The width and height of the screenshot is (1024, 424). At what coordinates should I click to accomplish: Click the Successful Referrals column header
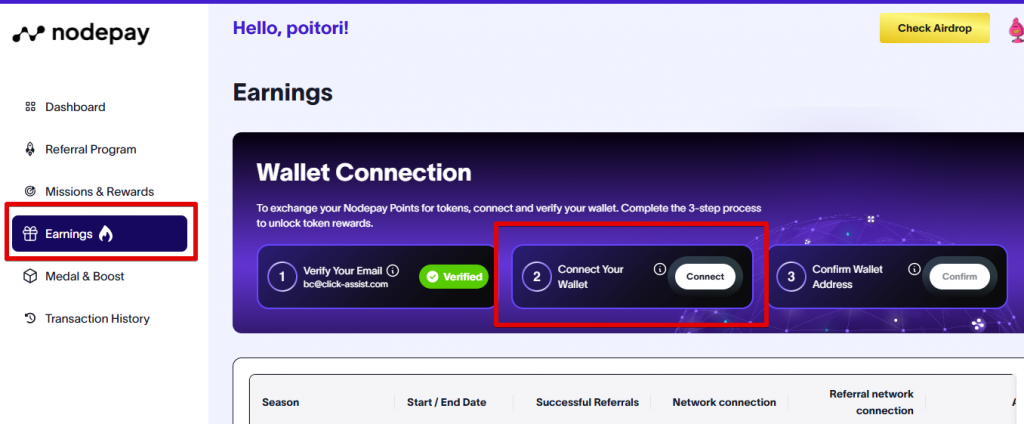pyautogui.click(x=587, y=402)
